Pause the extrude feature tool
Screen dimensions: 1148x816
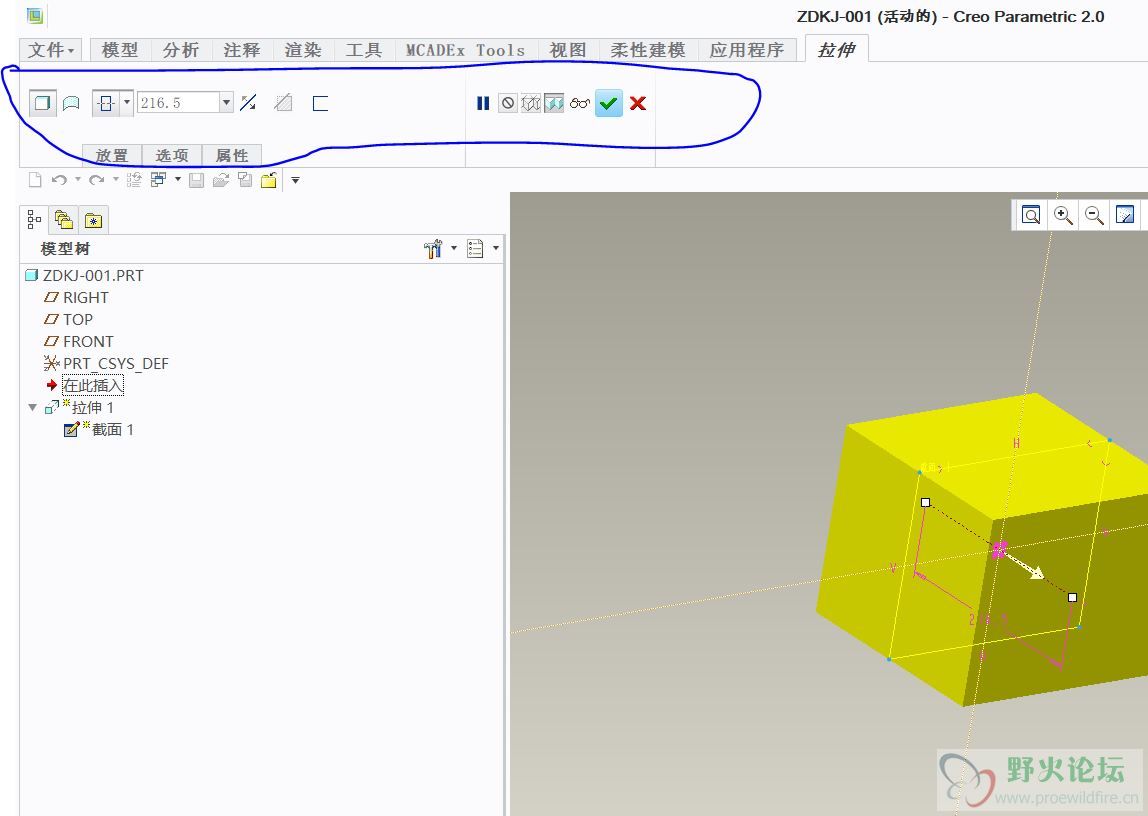pos(482,103)
